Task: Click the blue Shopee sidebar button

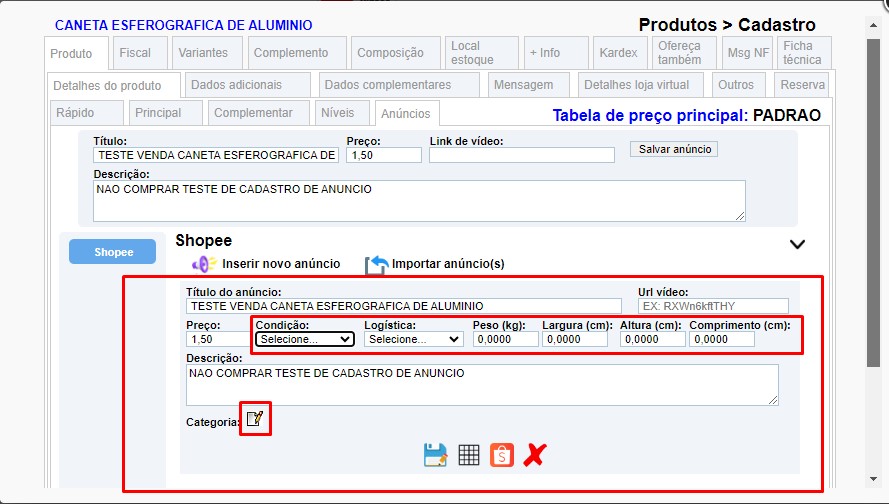Action: [x=113, y=252]
